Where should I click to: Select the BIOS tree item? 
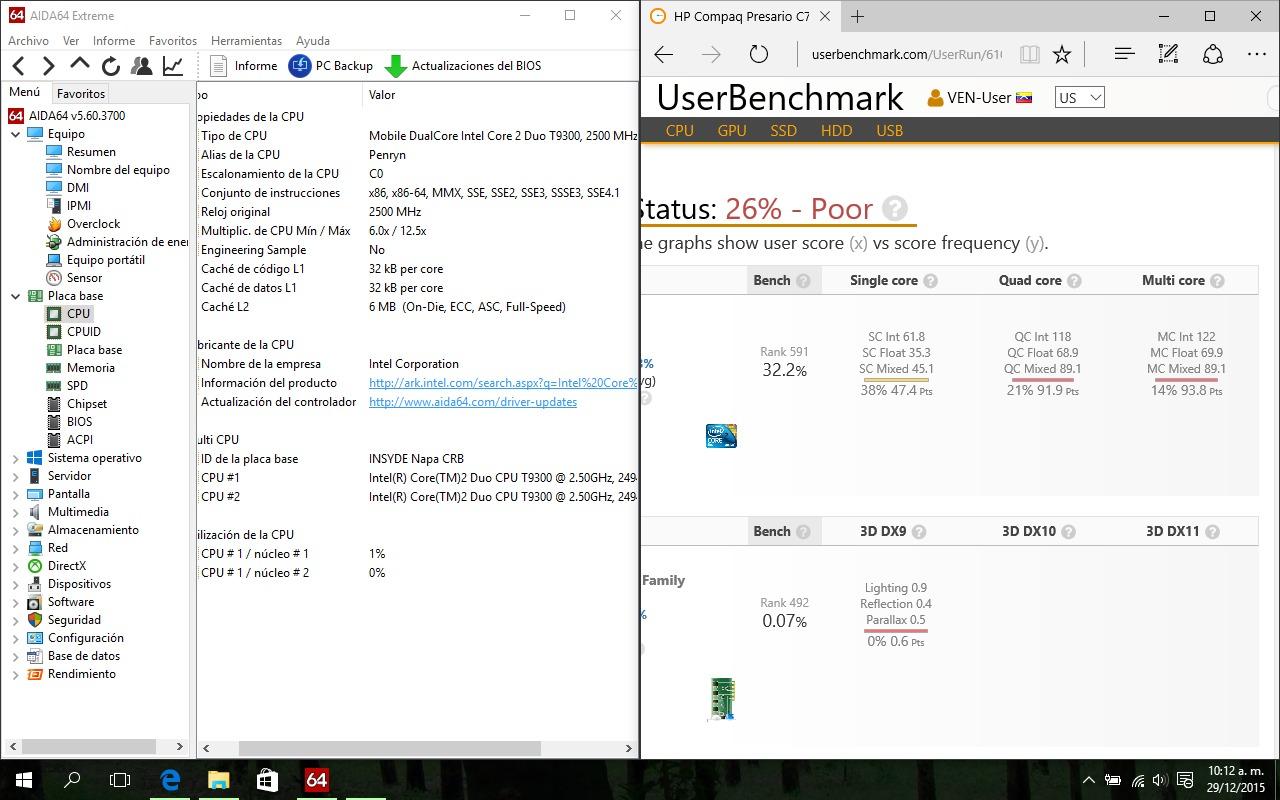pyautogui.click(x=80, y=422)
